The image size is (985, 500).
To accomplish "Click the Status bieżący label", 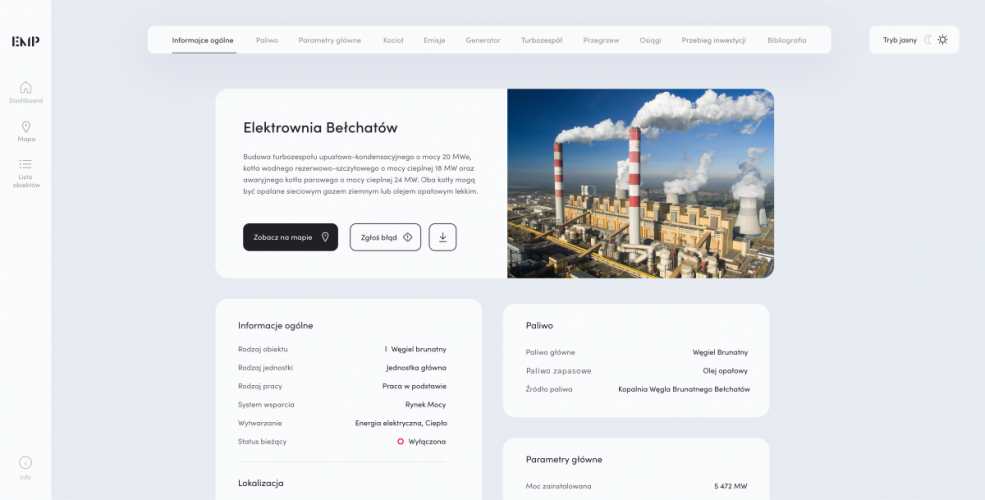I will point(262,442).
